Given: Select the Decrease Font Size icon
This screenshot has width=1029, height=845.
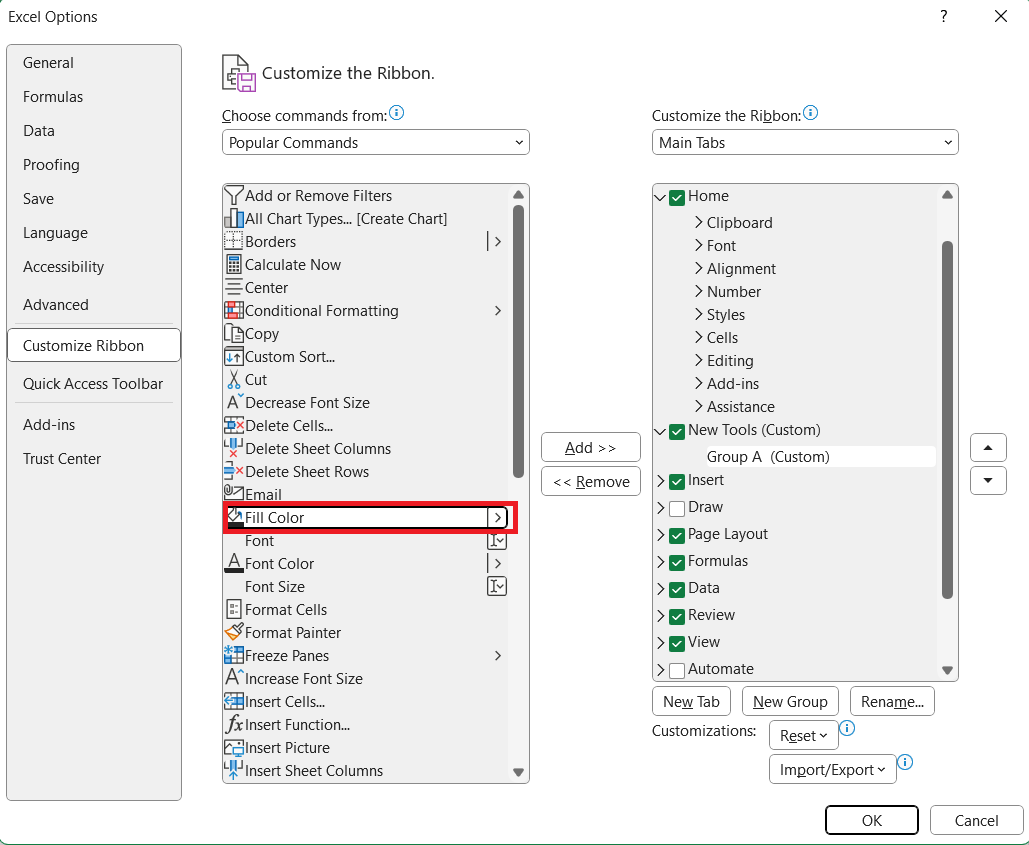Looking at the screenshot, I should (234, 402).
